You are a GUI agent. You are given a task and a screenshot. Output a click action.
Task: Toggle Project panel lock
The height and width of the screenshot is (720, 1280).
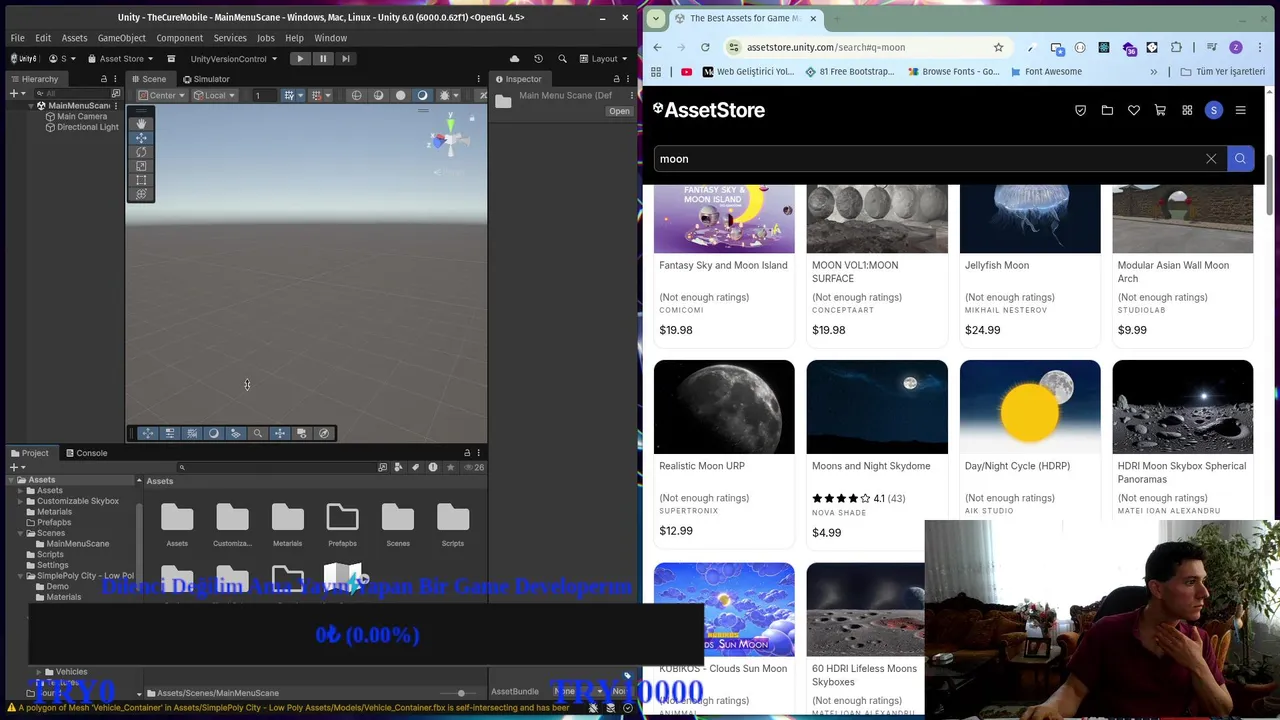point(466,453)
